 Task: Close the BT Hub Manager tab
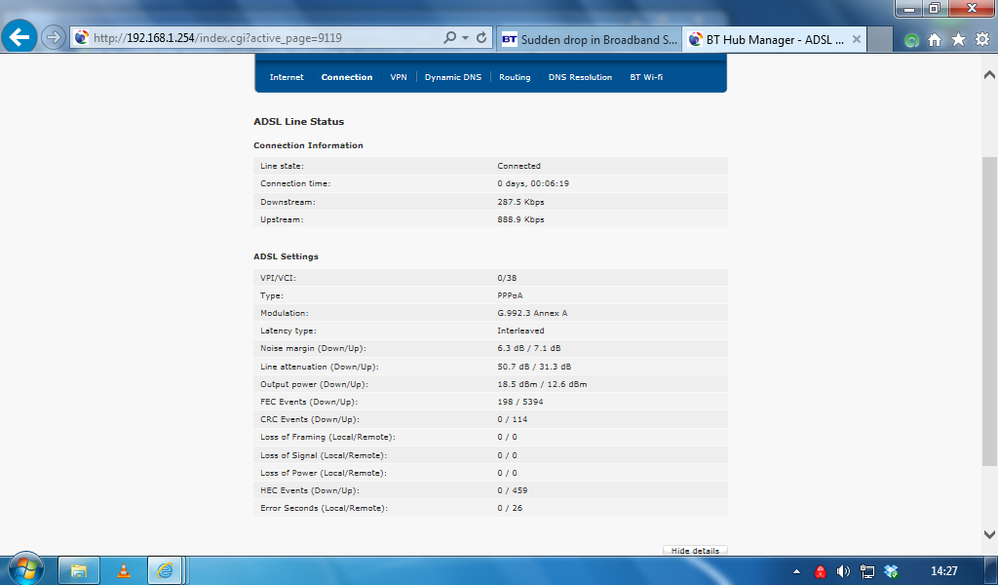(x=857, y=39)
